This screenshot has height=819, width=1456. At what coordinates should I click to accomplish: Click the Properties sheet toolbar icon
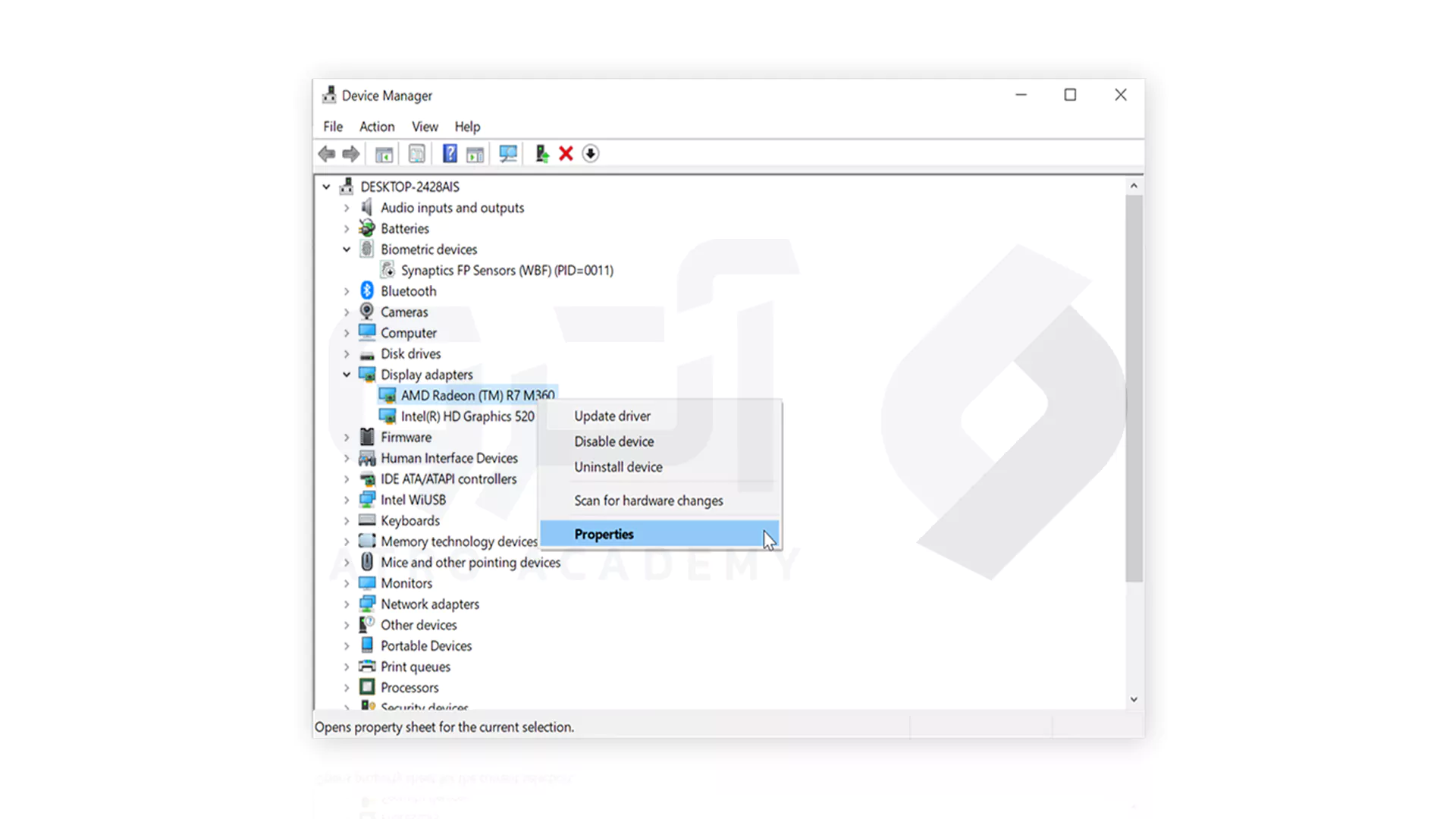416,154
